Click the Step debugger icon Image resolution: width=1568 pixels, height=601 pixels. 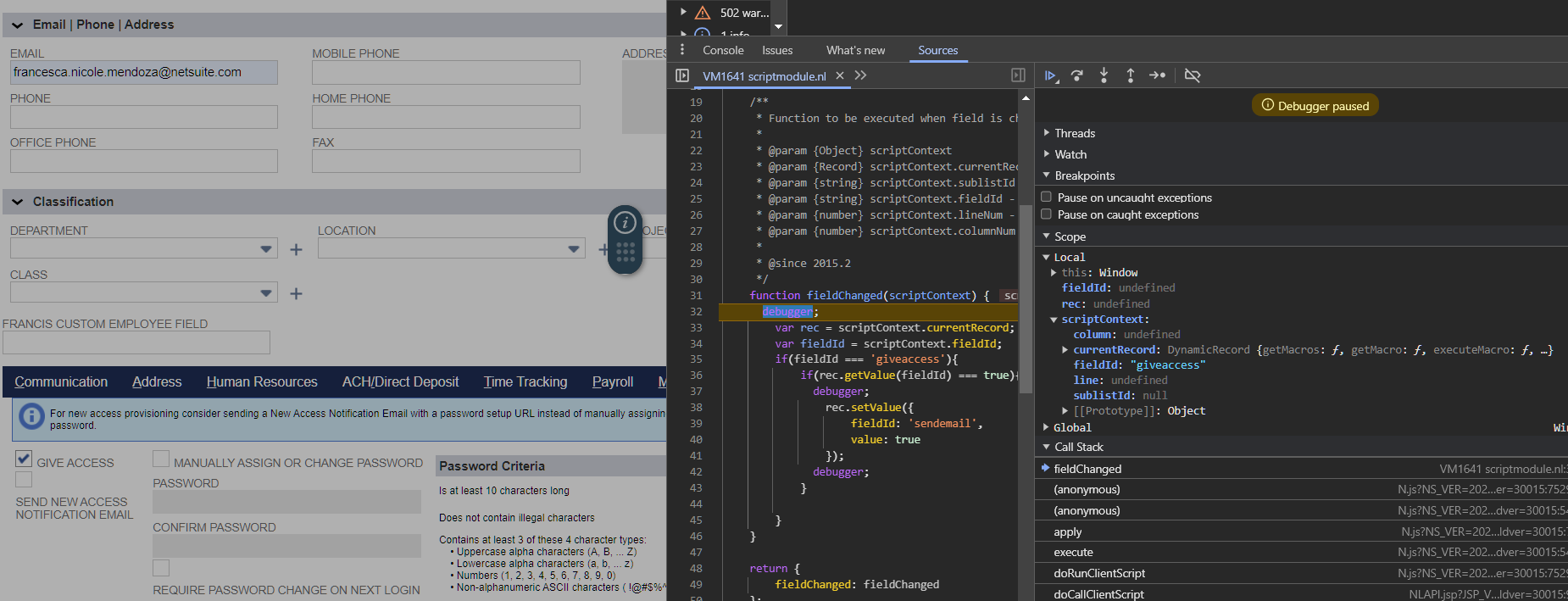pos(1157,75)
